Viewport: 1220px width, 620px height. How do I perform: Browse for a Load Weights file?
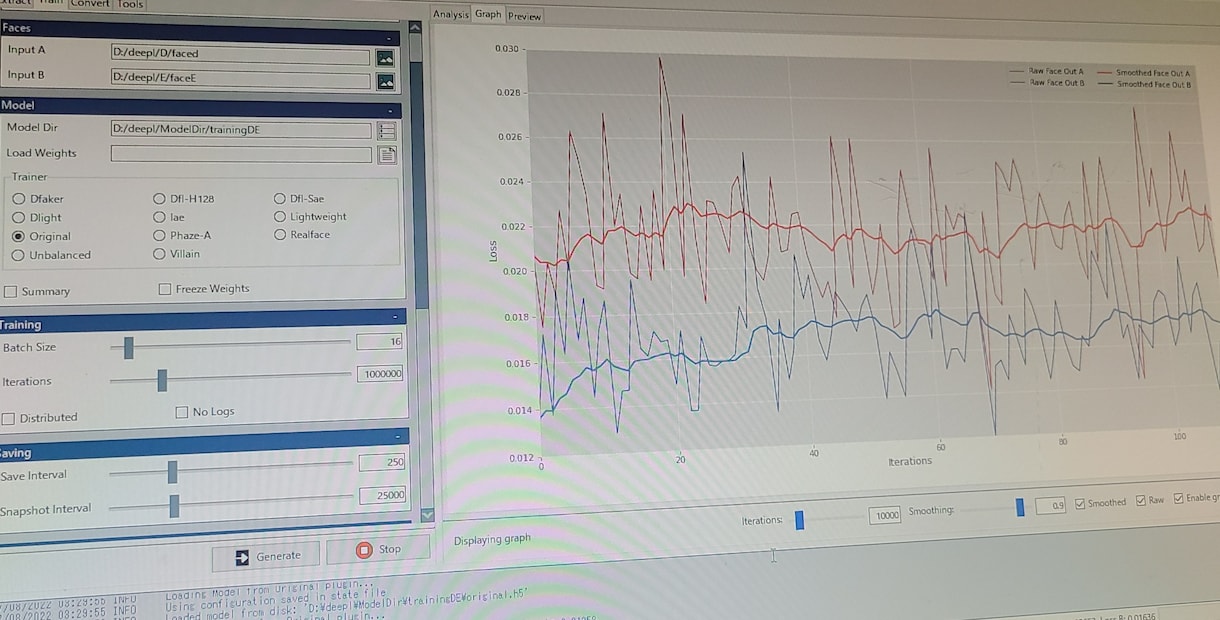tap(387, 154)
